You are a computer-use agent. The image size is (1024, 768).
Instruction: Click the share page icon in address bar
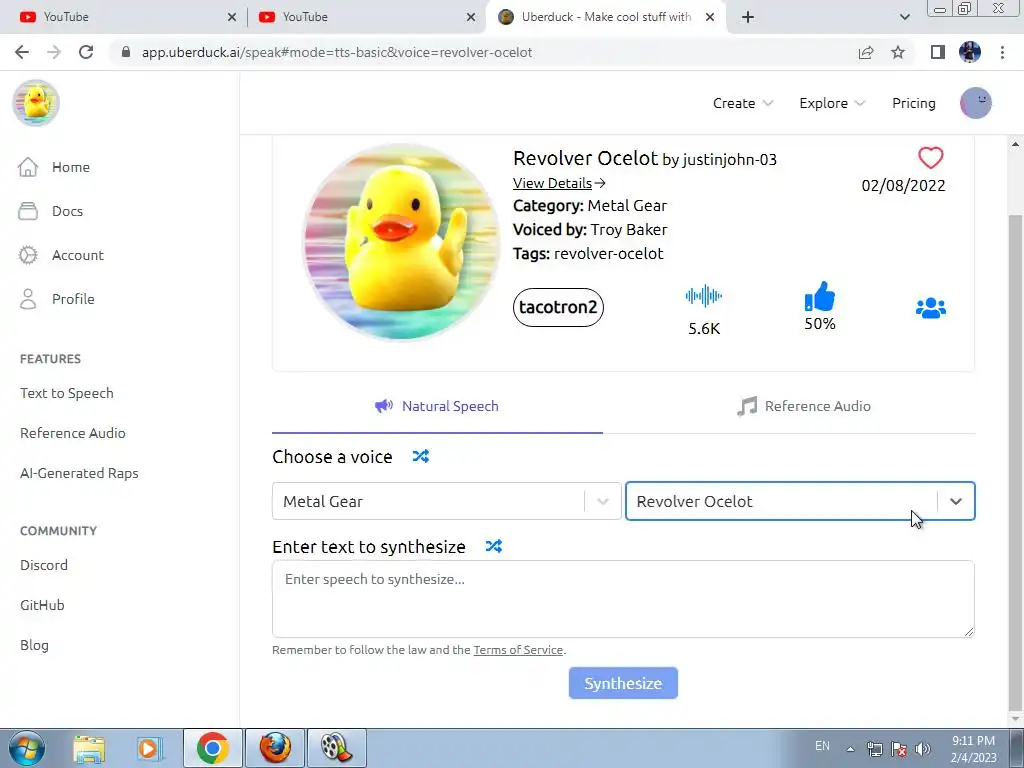tap(866, 52)
